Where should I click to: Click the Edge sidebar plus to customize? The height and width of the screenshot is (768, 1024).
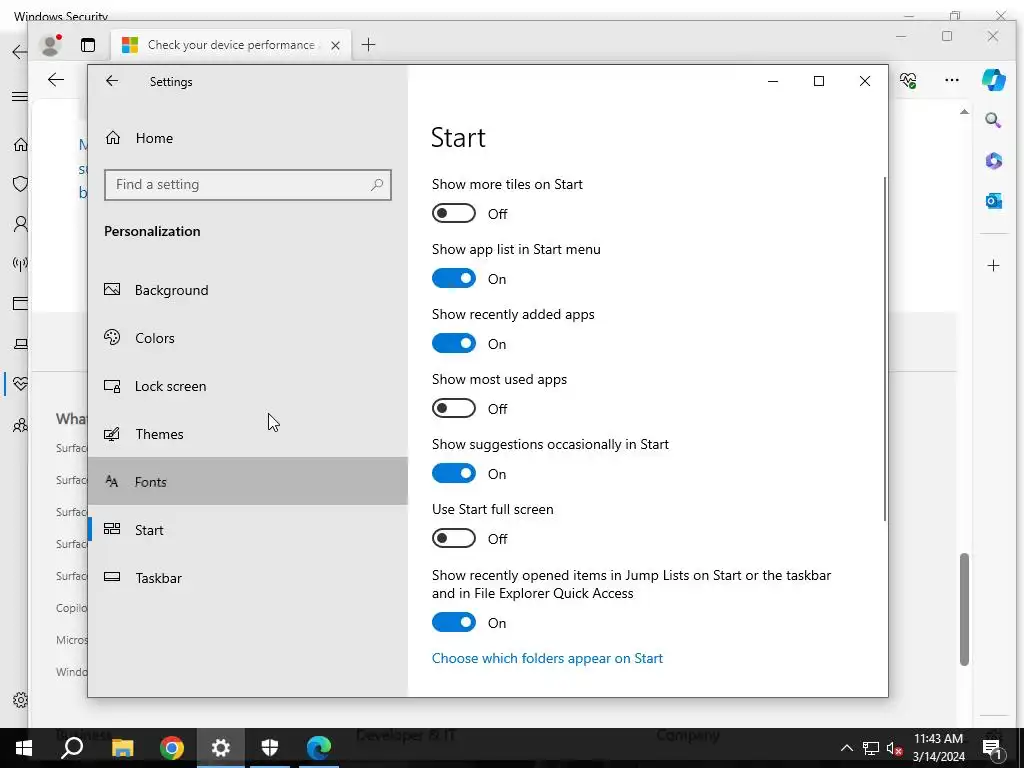pyautogui.click(x=993, y=265)
